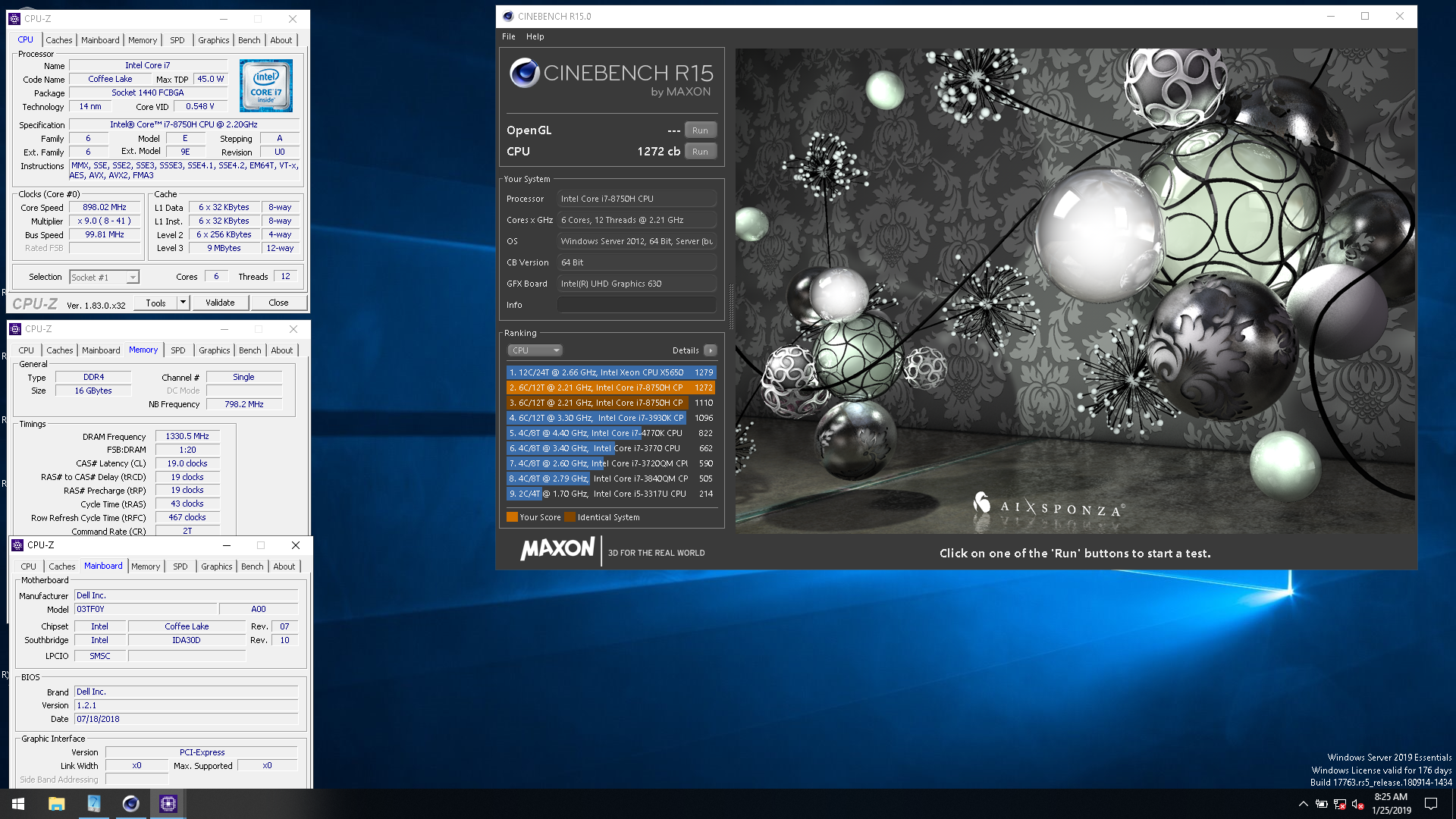Image resolution: width=1456 pixels, height=819 pixels.
Task: Click title bar icon of Mainboard CPU-Z window
Action: click(x=17, y=545)
